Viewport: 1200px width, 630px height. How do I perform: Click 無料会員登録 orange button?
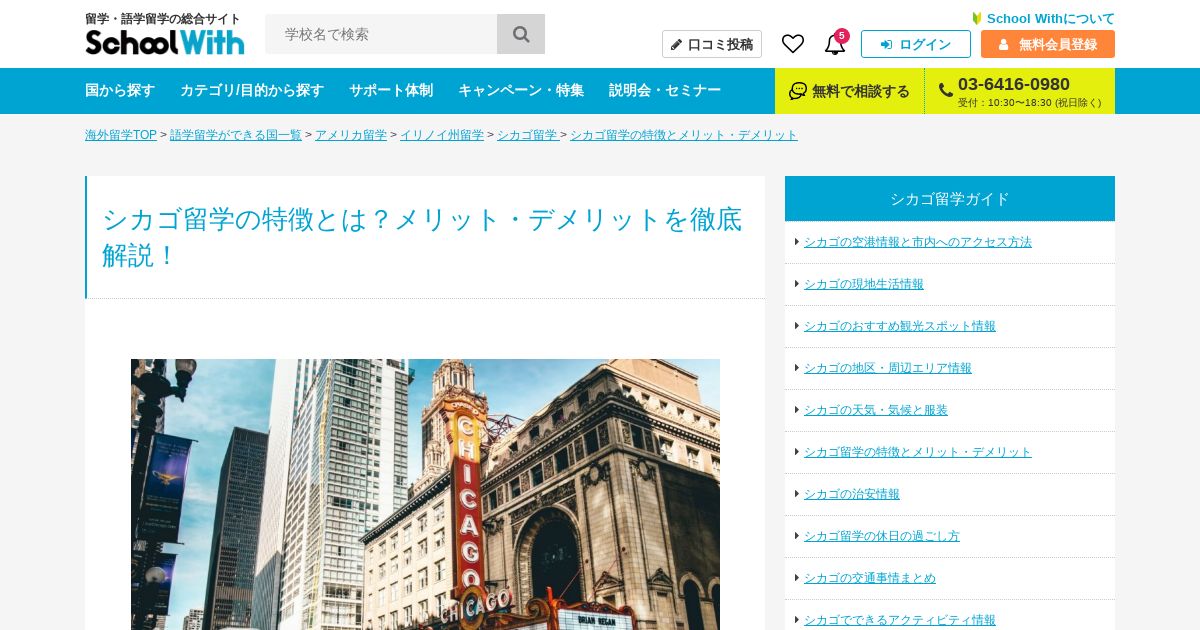click(x=1048, y=44)
